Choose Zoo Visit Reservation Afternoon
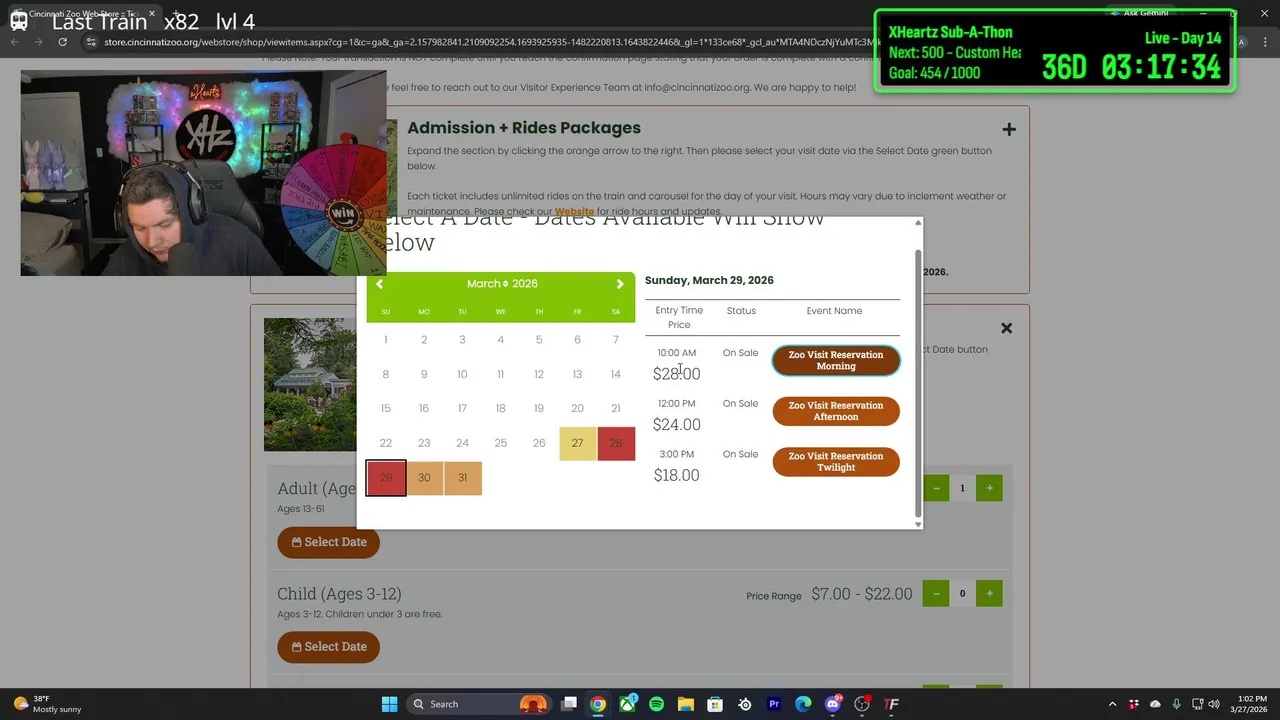Image resolution: width=1280 pixels, height=720 pixels. pyautogui.click(x=836, y=411)
